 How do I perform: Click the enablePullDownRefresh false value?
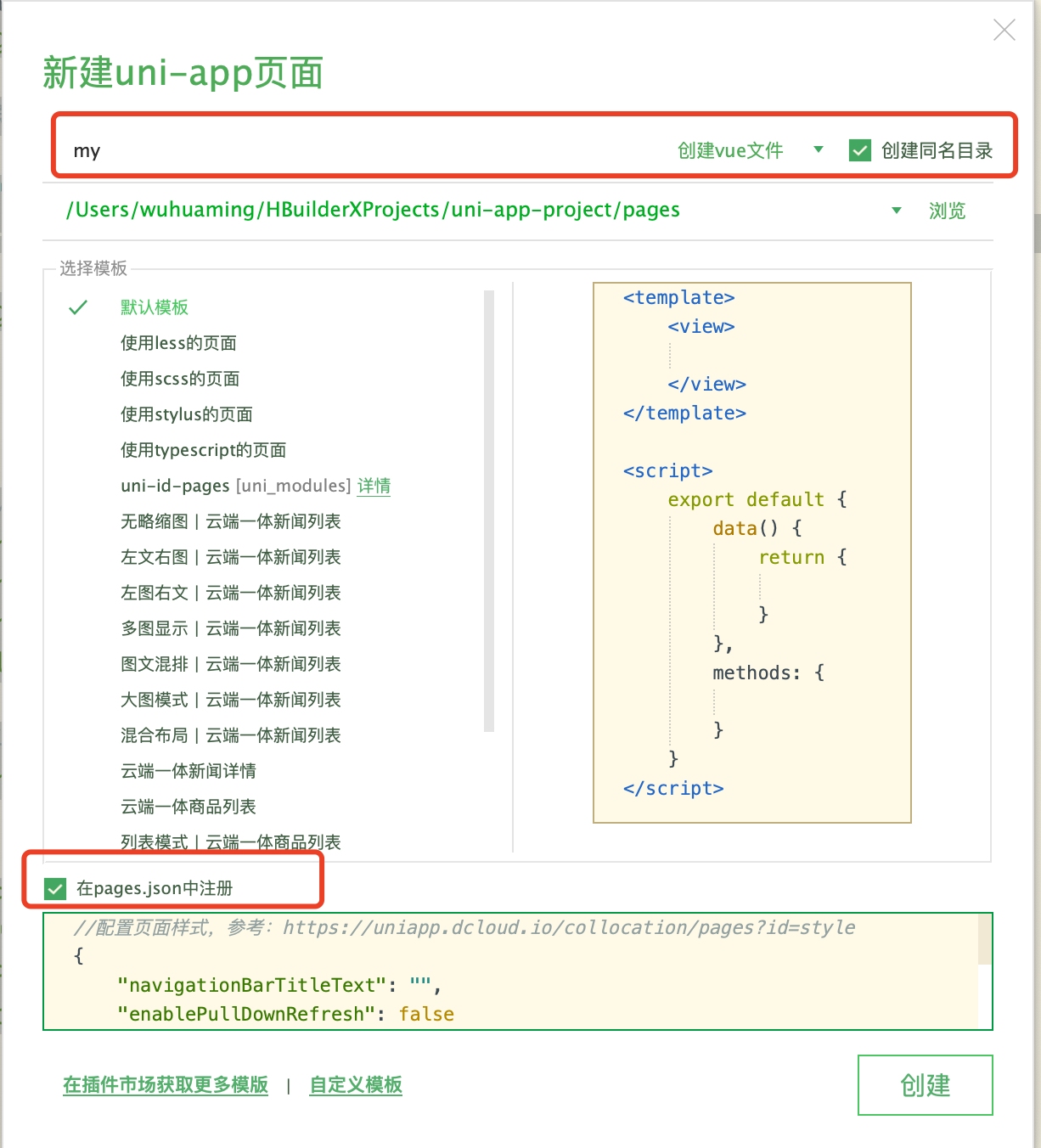(426, 1014)
